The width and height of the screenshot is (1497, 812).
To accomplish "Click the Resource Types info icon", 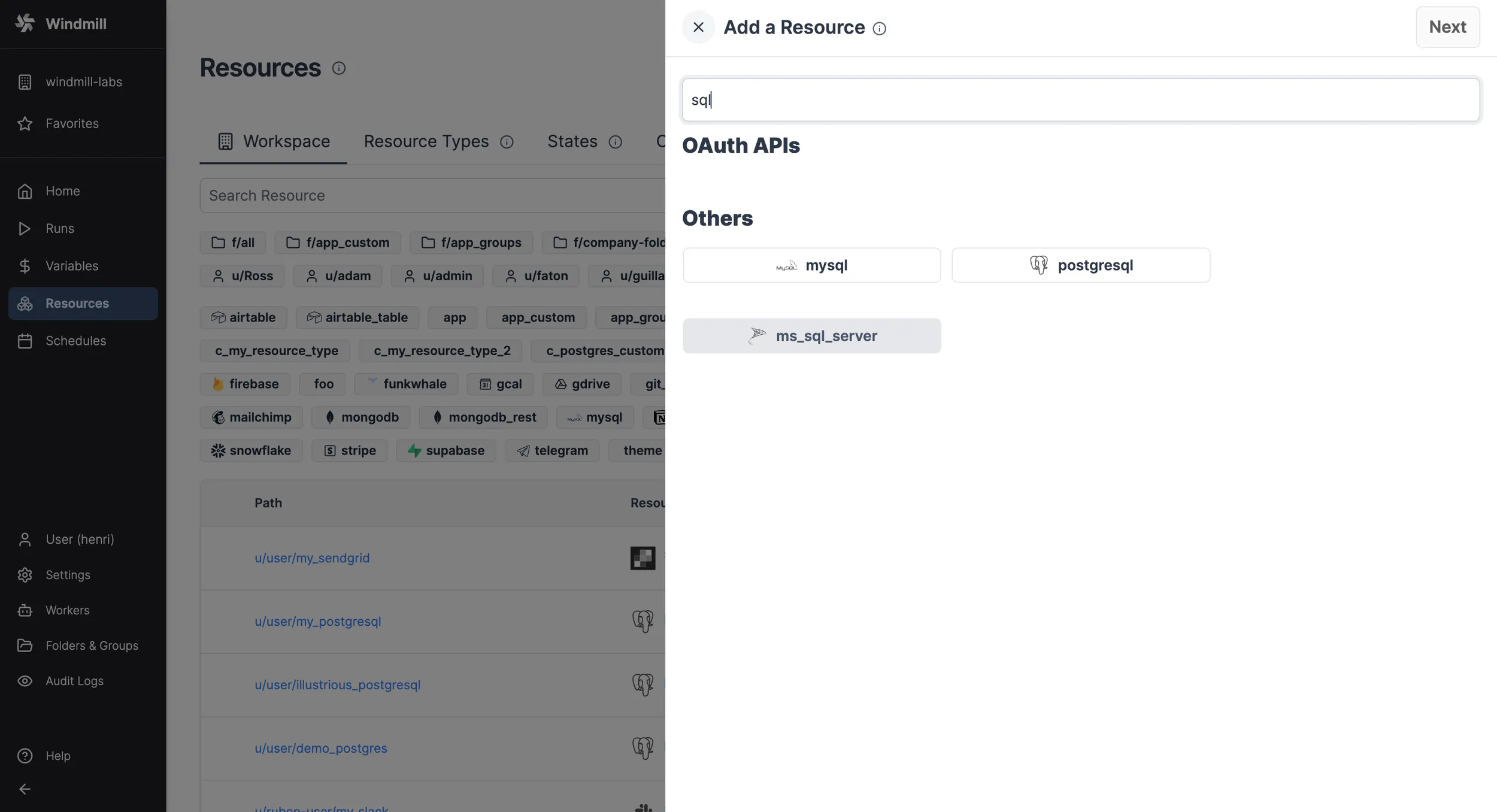I will tap(507, 142).
